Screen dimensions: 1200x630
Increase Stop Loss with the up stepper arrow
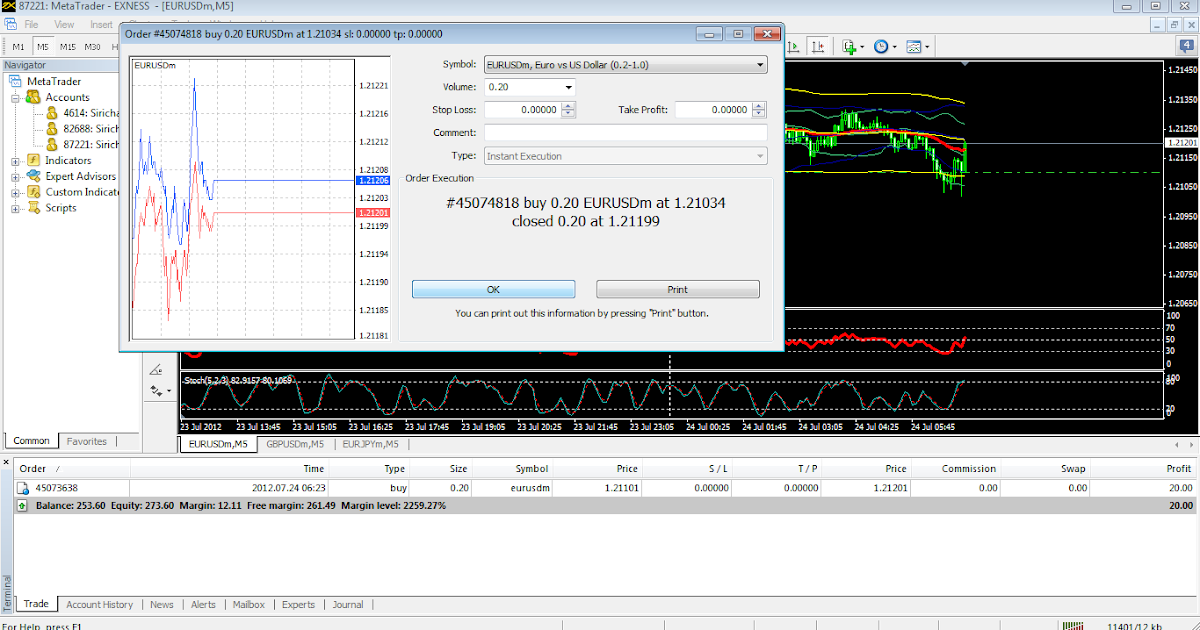[568, 106]
